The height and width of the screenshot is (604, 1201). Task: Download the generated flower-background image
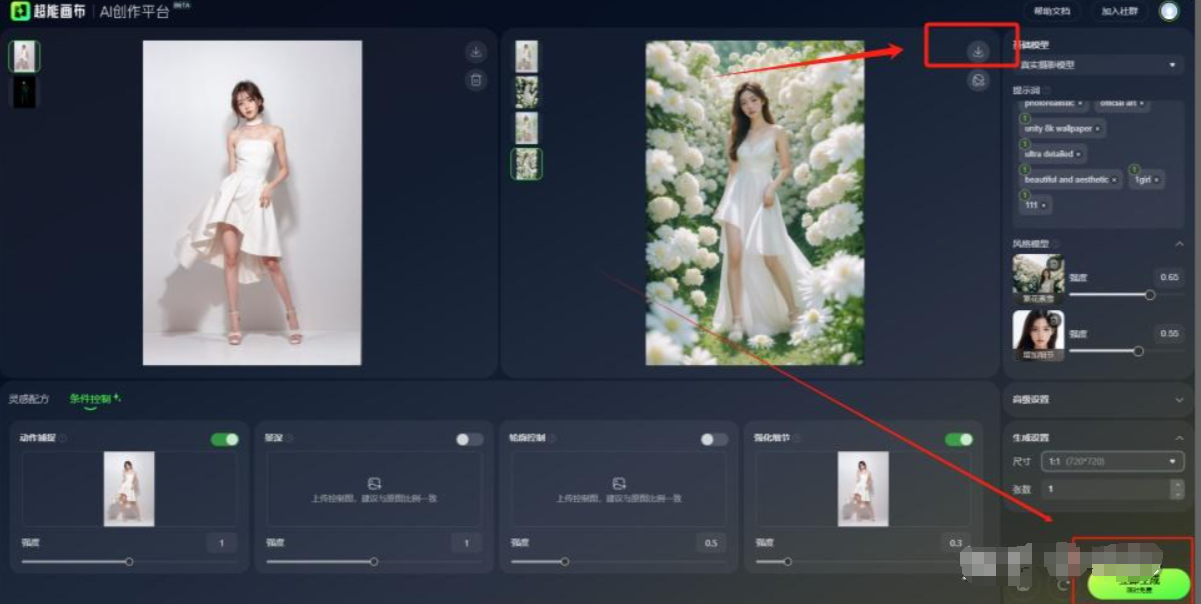click(978, 51)
